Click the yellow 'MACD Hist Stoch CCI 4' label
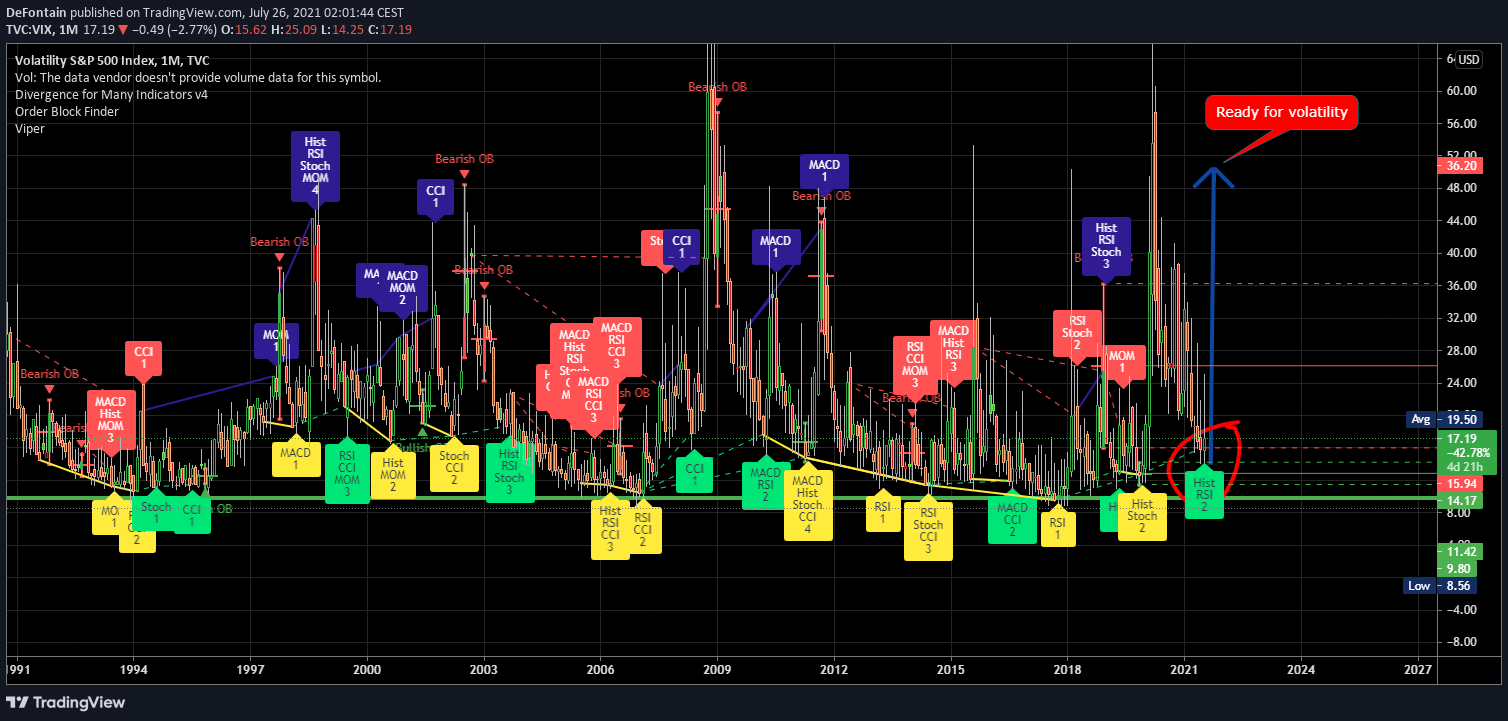 [807, 505]
